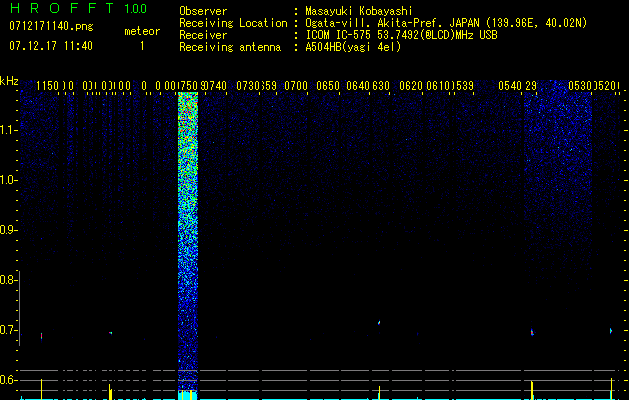Click the 0740 time label
Screen dimensions: 629x400
tap(215, 86)
